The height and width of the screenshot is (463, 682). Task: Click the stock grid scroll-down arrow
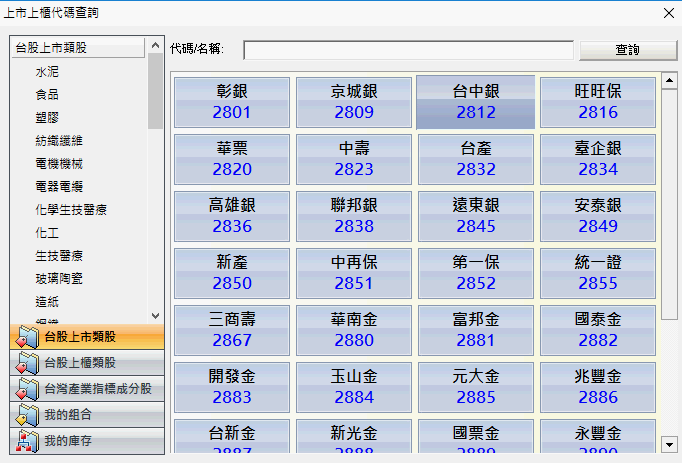click(669, 442)
